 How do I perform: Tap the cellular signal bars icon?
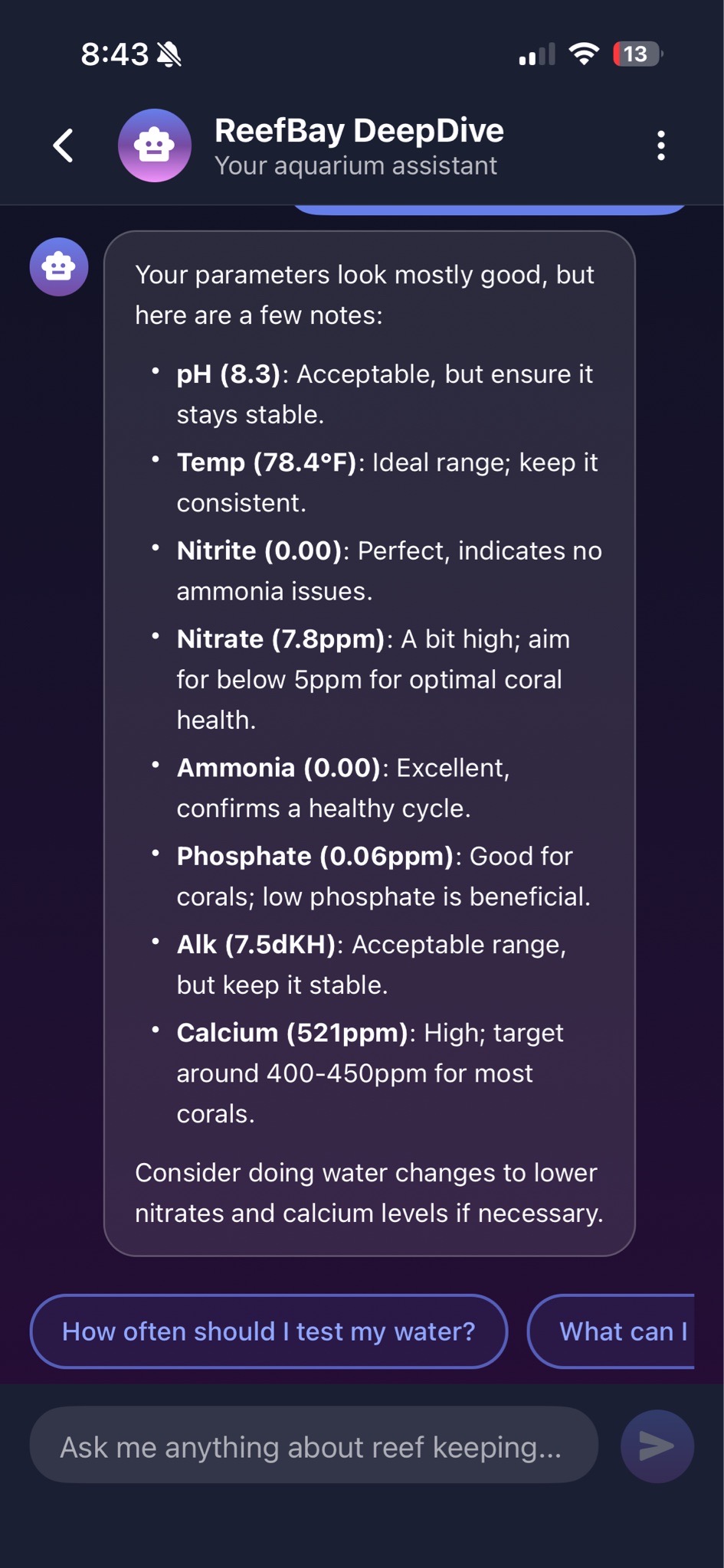tap(536, 55)
